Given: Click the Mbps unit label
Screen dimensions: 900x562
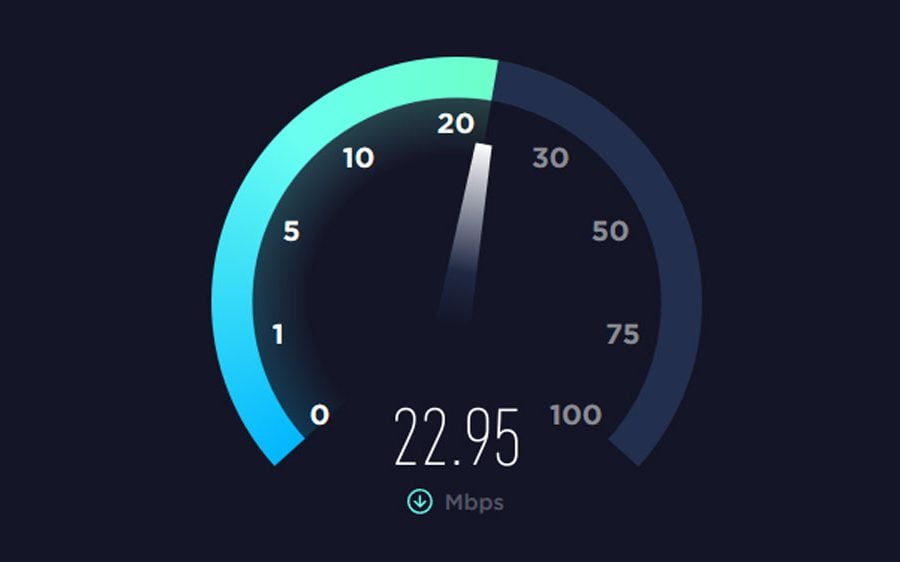Looking at the screenshot, I should coord(474,503).
